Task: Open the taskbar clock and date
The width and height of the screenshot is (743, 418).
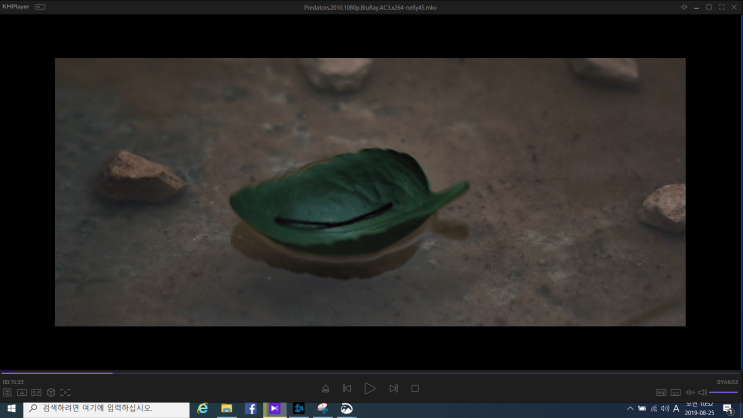Action: (699, 409)
